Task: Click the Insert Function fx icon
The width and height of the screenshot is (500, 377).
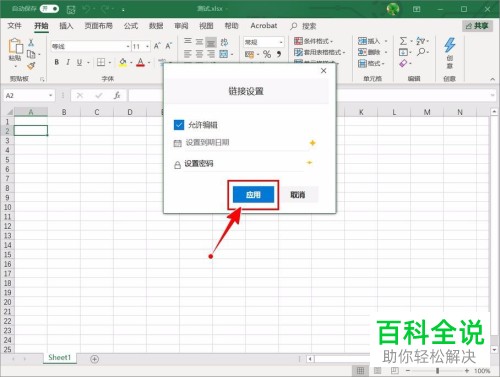Action: [117, 96]
